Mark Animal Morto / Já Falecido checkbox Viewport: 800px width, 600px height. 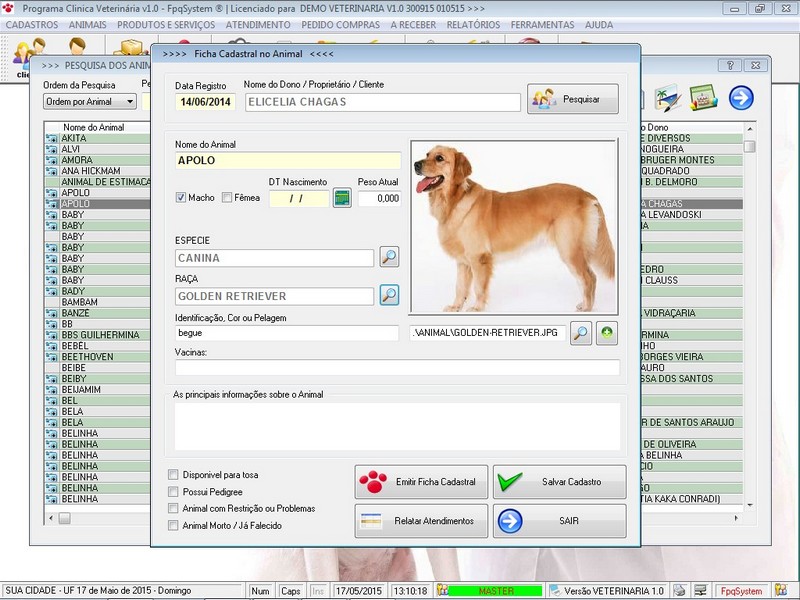173,526
